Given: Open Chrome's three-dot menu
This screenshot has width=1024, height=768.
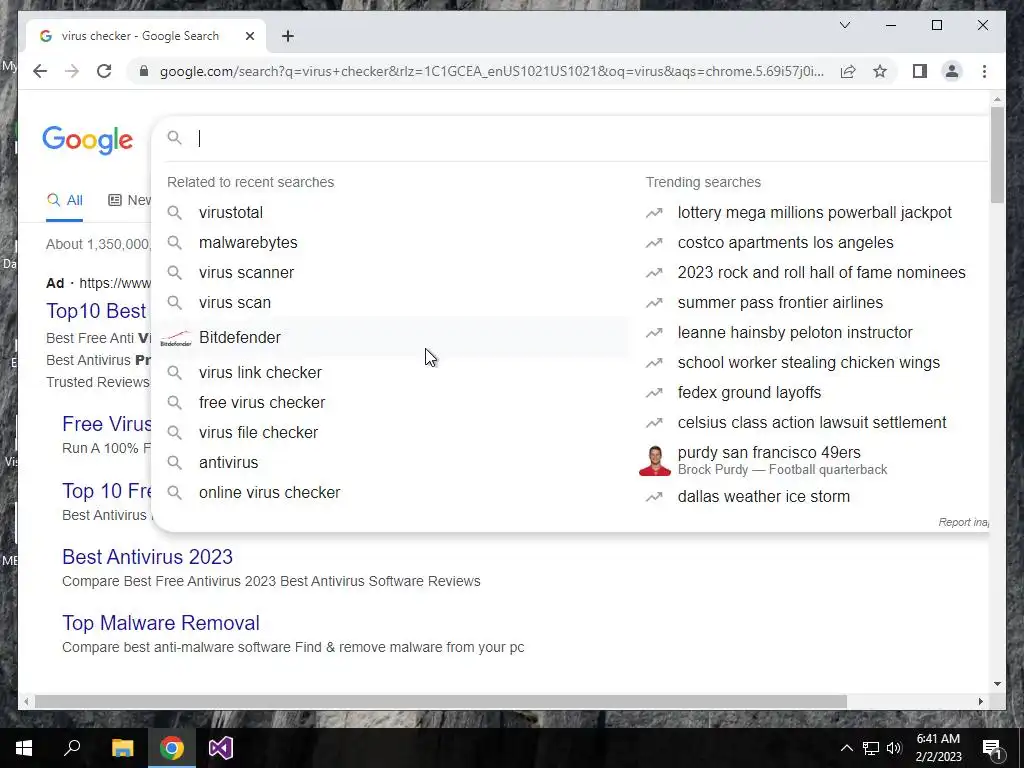Looking at the screenshot, I should point(984,71).
